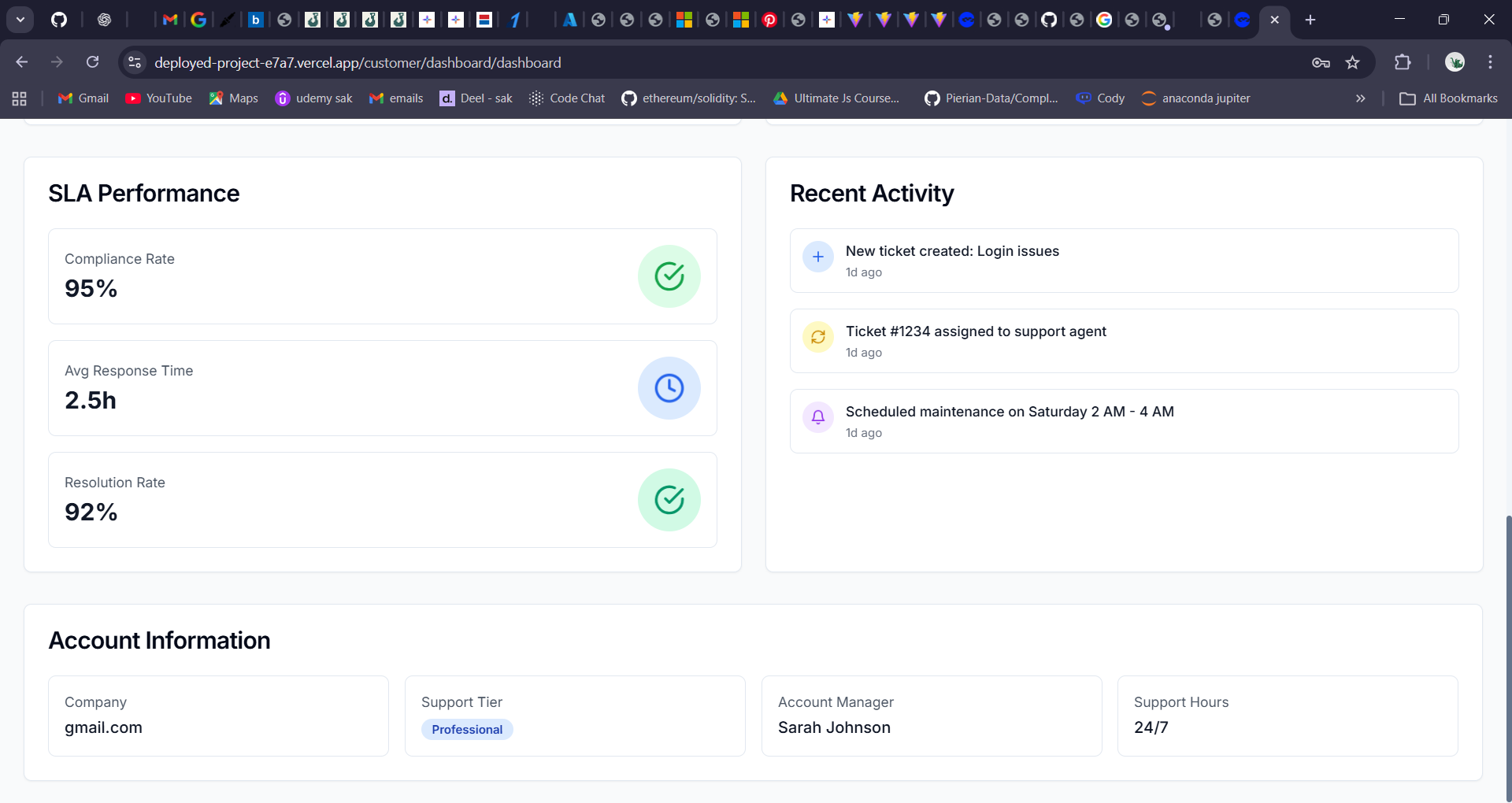Click the bell icon for scheduled maintenance

point(818,417)
